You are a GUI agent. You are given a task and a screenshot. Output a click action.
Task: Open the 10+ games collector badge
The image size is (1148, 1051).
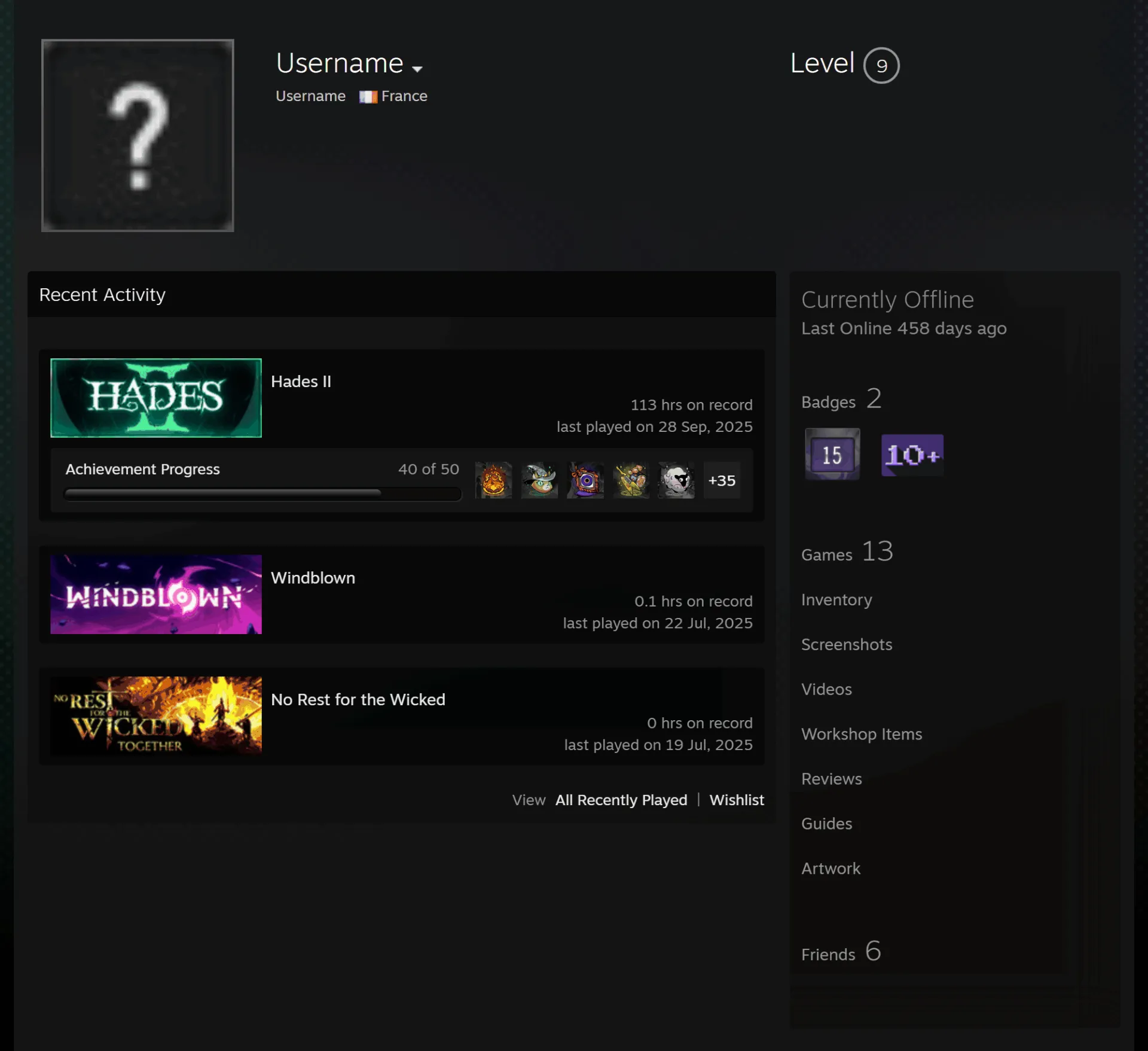912,455
